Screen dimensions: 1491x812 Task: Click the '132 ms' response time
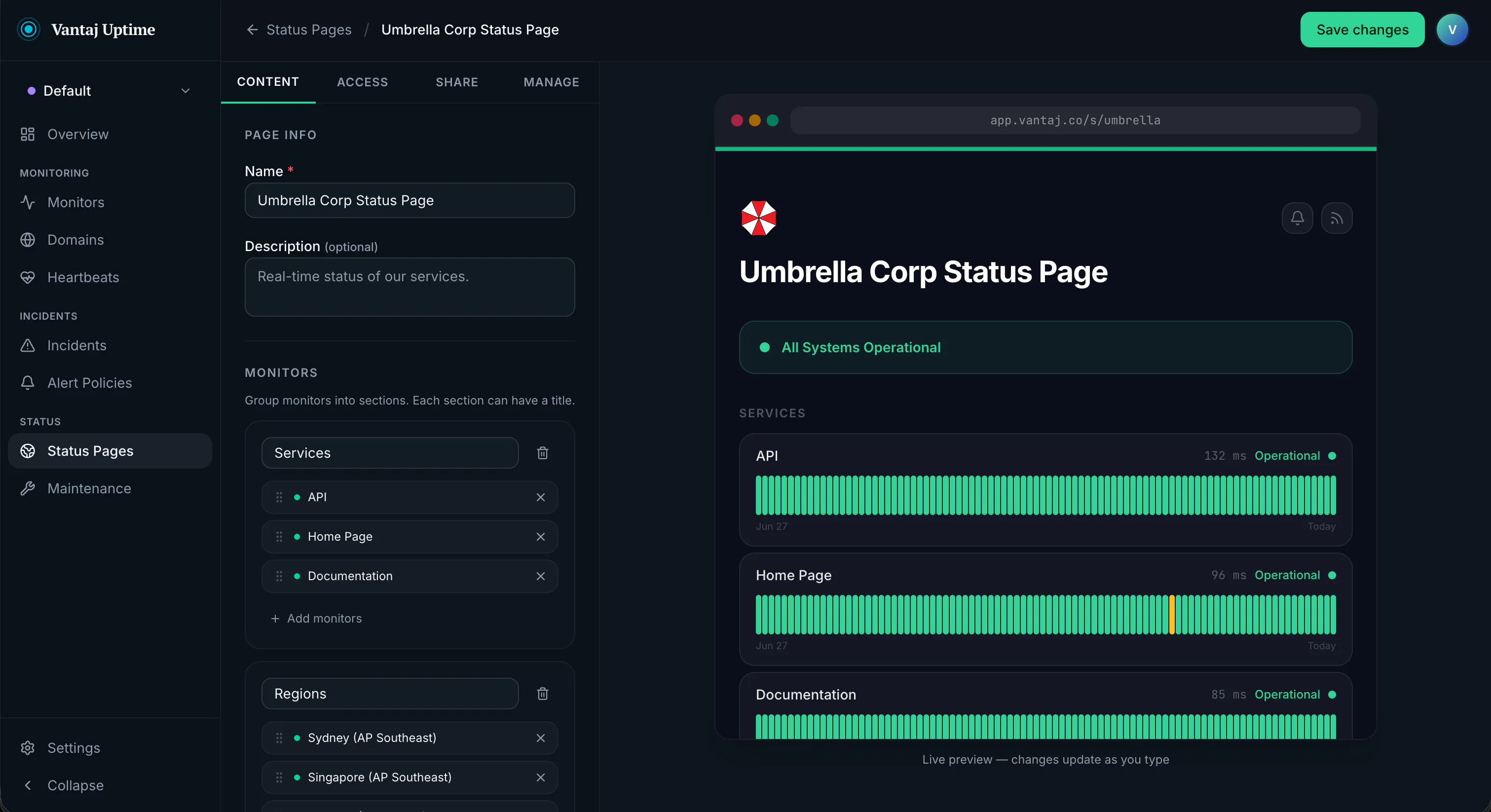pyautogui.click(x=1225, y=456)
